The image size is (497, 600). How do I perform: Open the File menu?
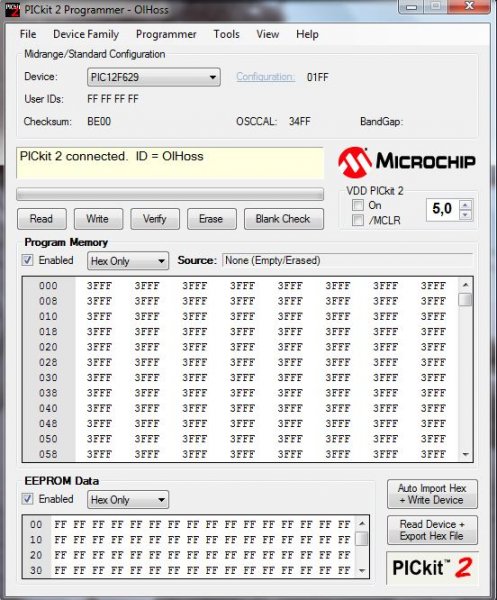coord(28,34)
